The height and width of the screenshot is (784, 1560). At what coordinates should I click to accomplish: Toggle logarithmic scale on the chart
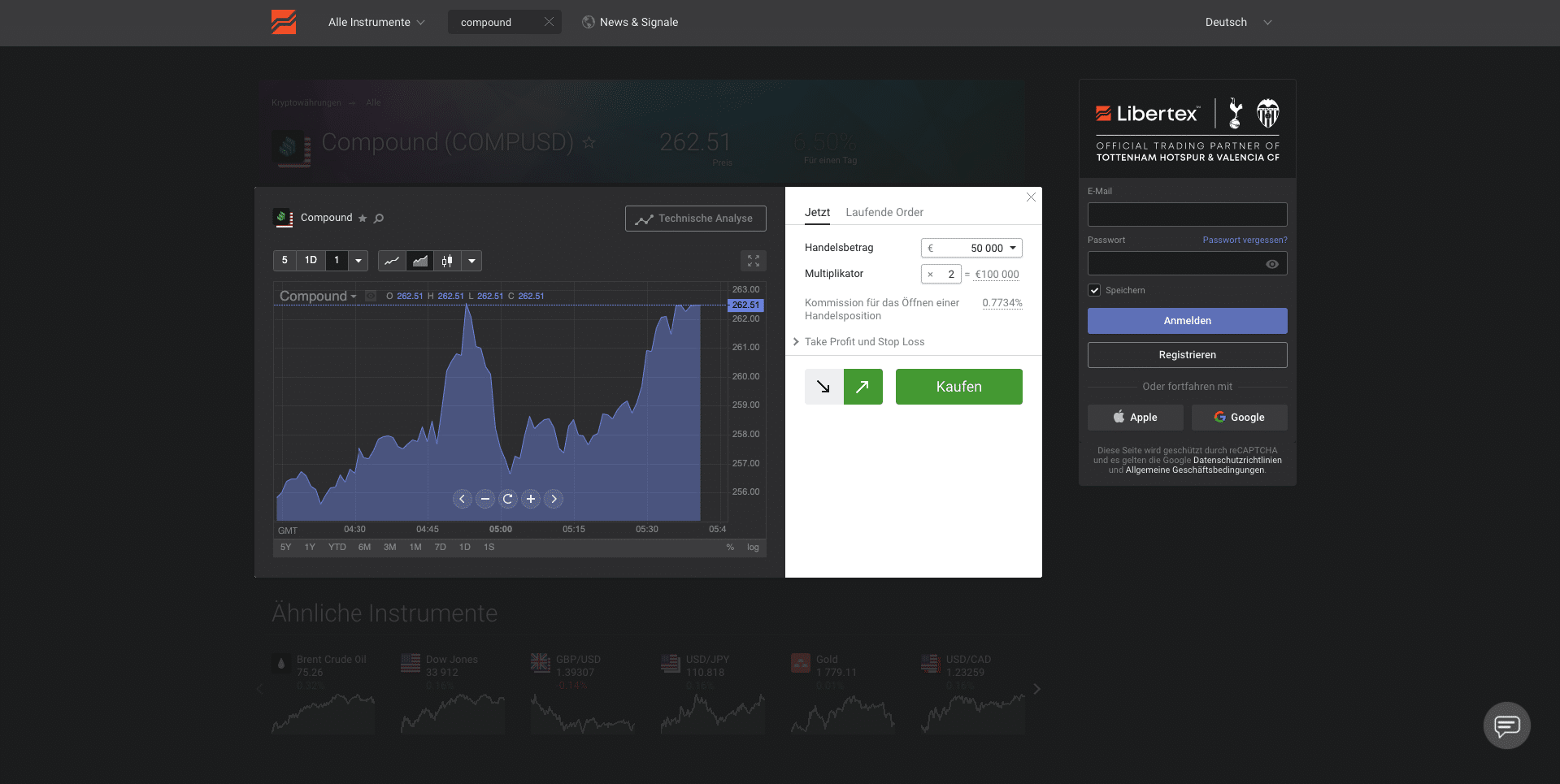[753, 548]
